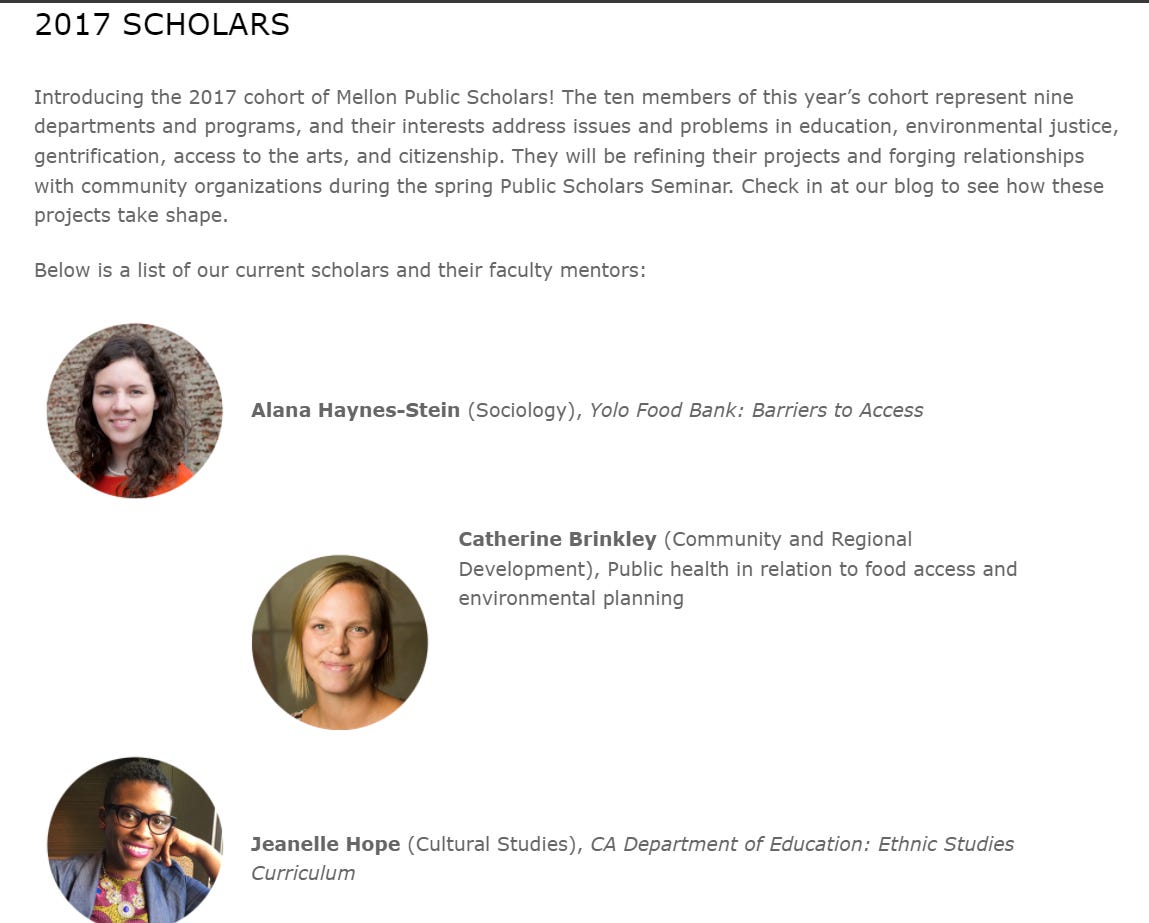Click the environmental planning text under Brinkley
Image resolution: width=1149 pixels, height=923 pixels.
point(571,598)
